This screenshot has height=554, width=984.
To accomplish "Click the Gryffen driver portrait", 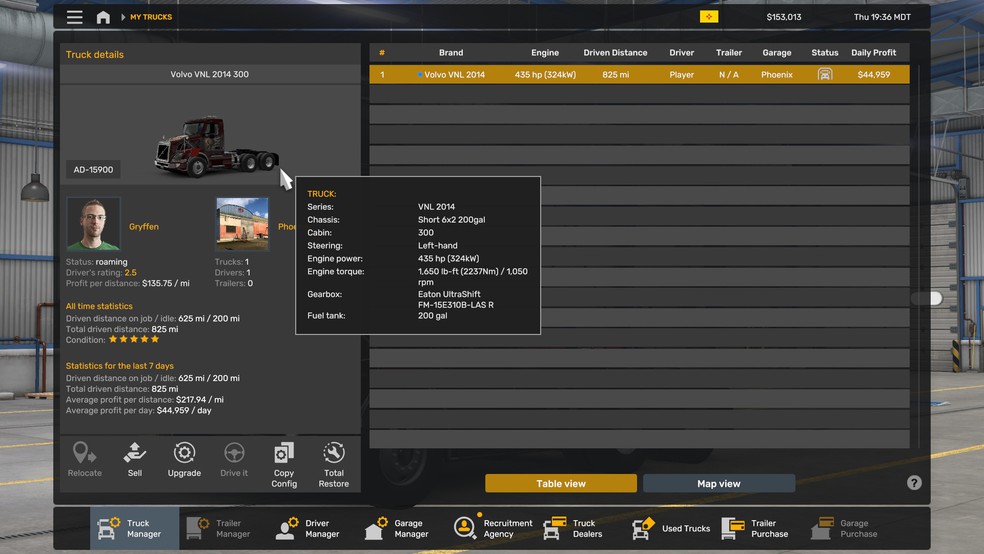I will click(x=94, y=223).
